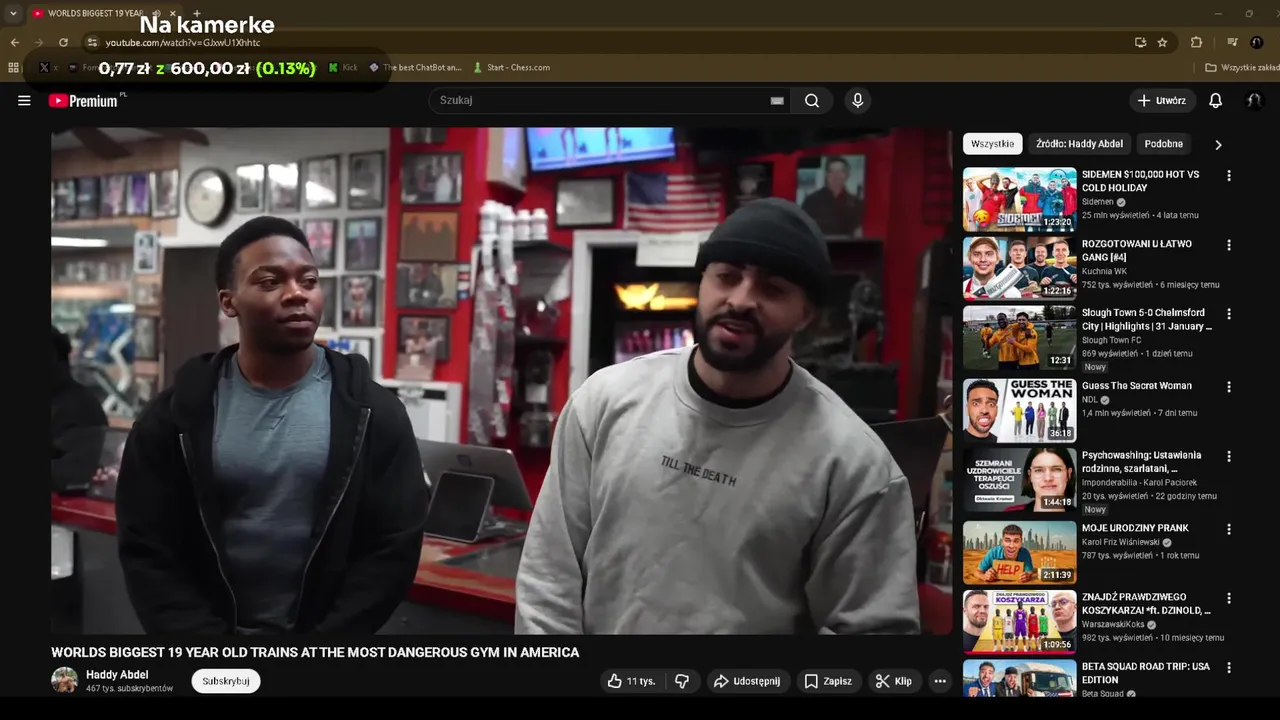Image resolution: width=1280 pixels, height=720 pixels.
Task: Open ZNAJDŹ PRAWDZIWEGO KOSZYKARZA thumbnail
Action: click(x=1019, y=621)
